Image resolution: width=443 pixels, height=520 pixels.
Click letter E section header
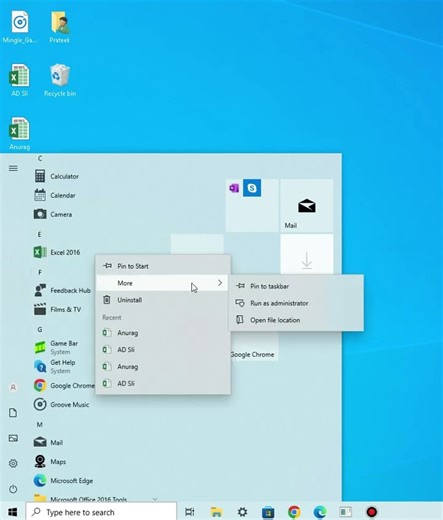pyautogui.click(x=39, y=235)
